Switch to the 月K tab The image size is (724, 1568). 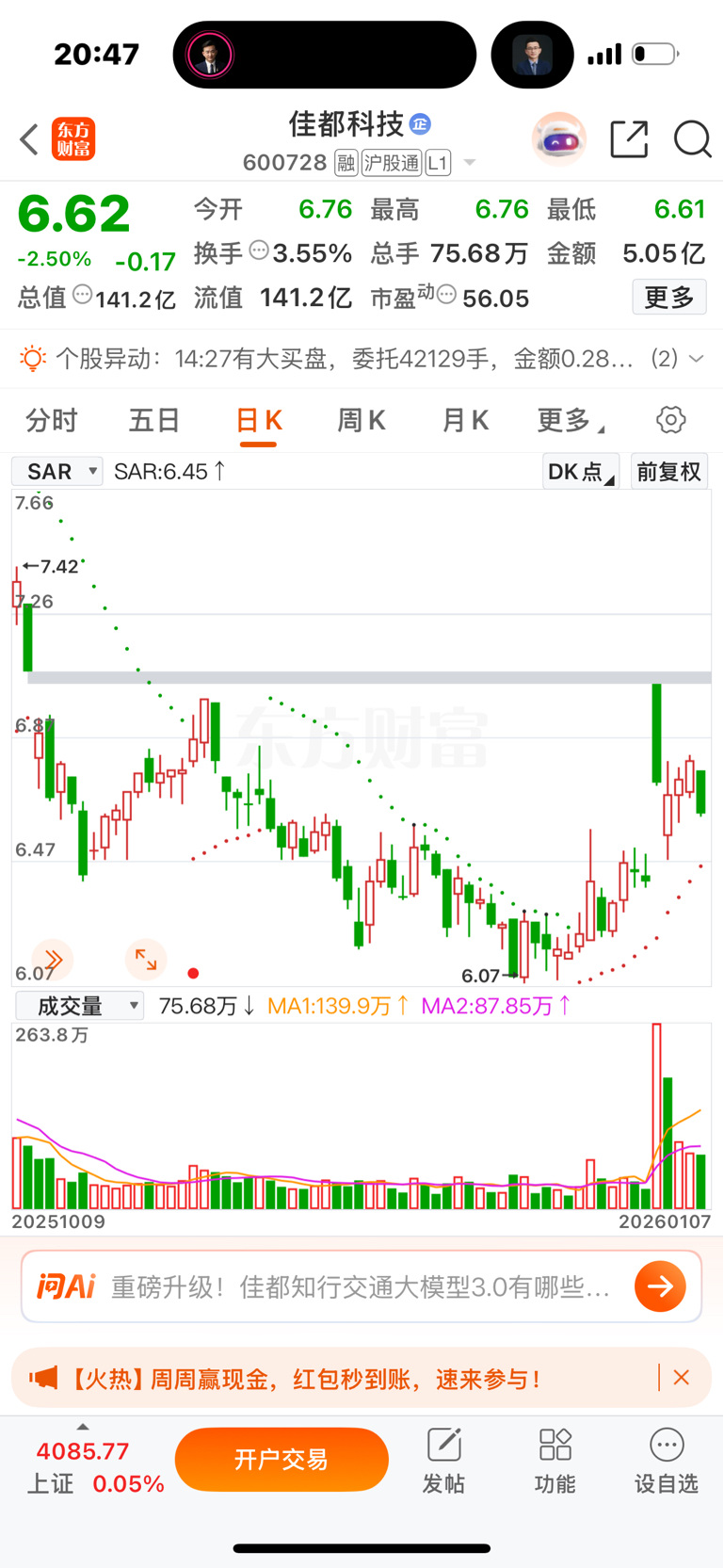(x=465, y=420)
